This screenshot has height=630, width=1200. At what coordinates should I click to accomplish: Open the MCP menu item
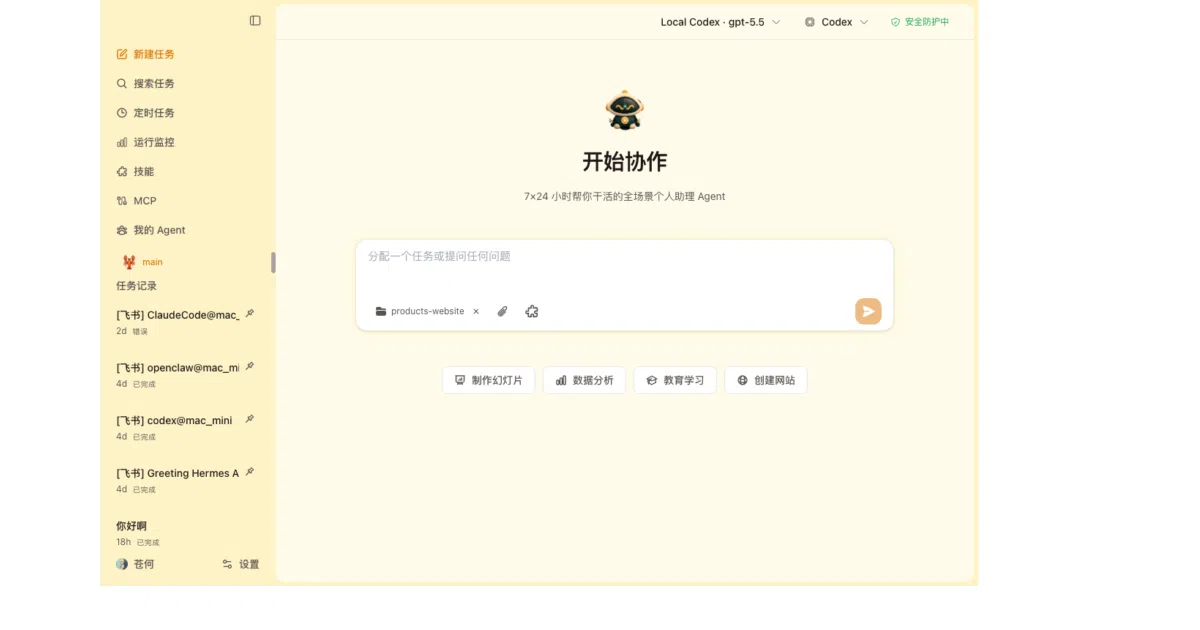point(136,201)
